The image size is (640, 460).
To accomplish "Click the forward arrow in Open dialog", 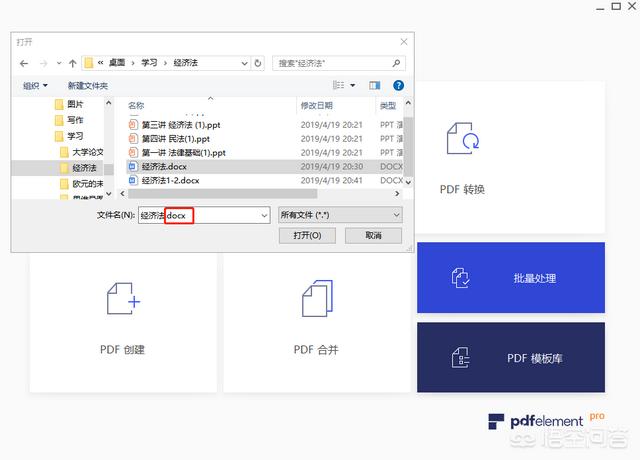I will click(43, 64).
